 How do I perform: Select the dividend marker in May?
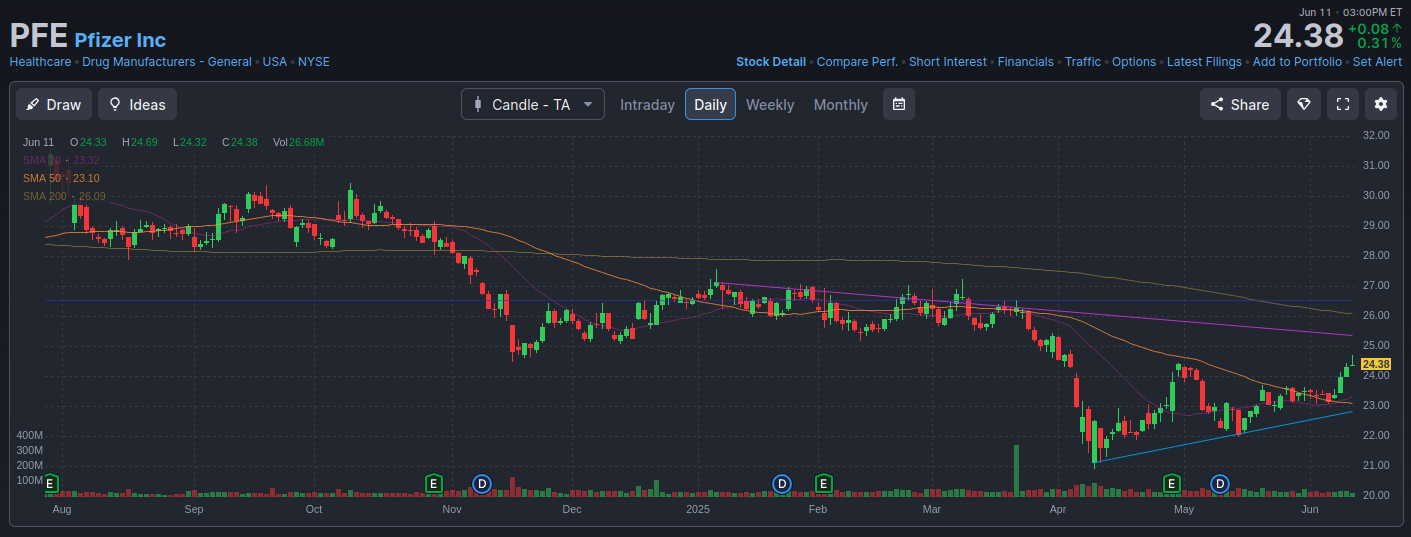1219,484
